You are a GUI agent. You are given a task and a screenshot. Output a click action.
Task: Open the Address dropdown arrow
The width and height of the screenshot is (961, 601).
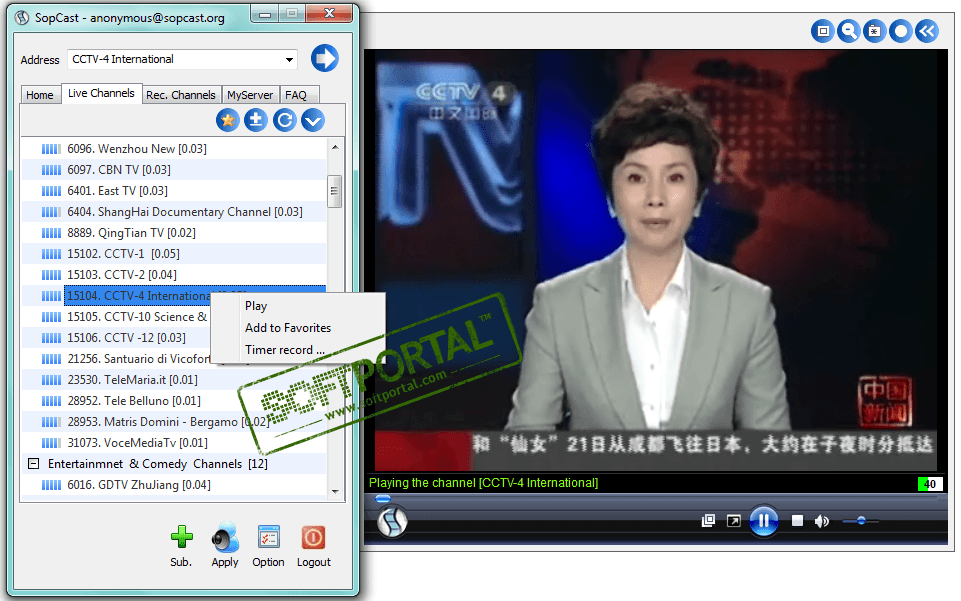(x=289, y=59)
